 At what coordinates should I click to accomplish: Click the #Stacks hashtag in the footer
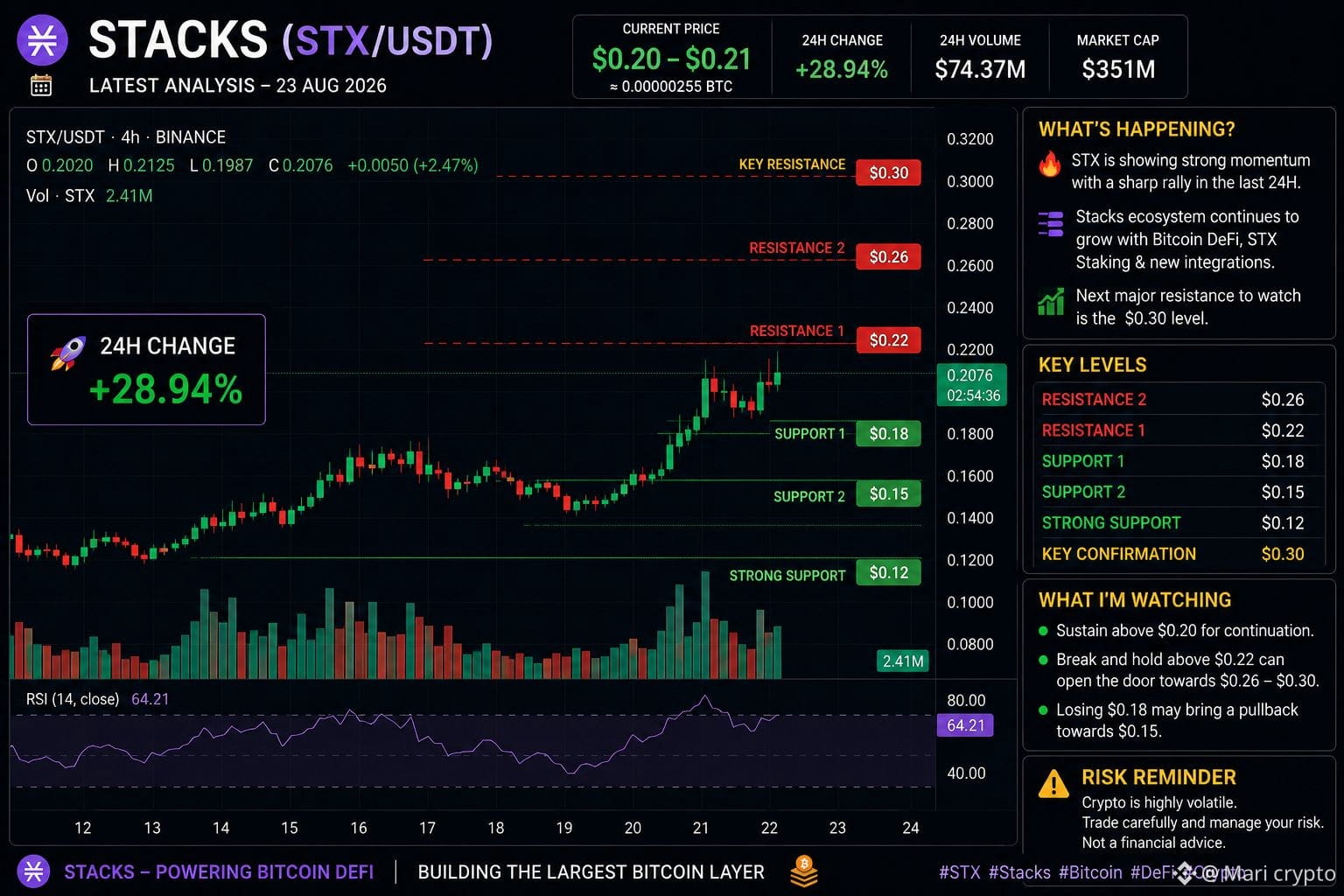(1019, 872)
